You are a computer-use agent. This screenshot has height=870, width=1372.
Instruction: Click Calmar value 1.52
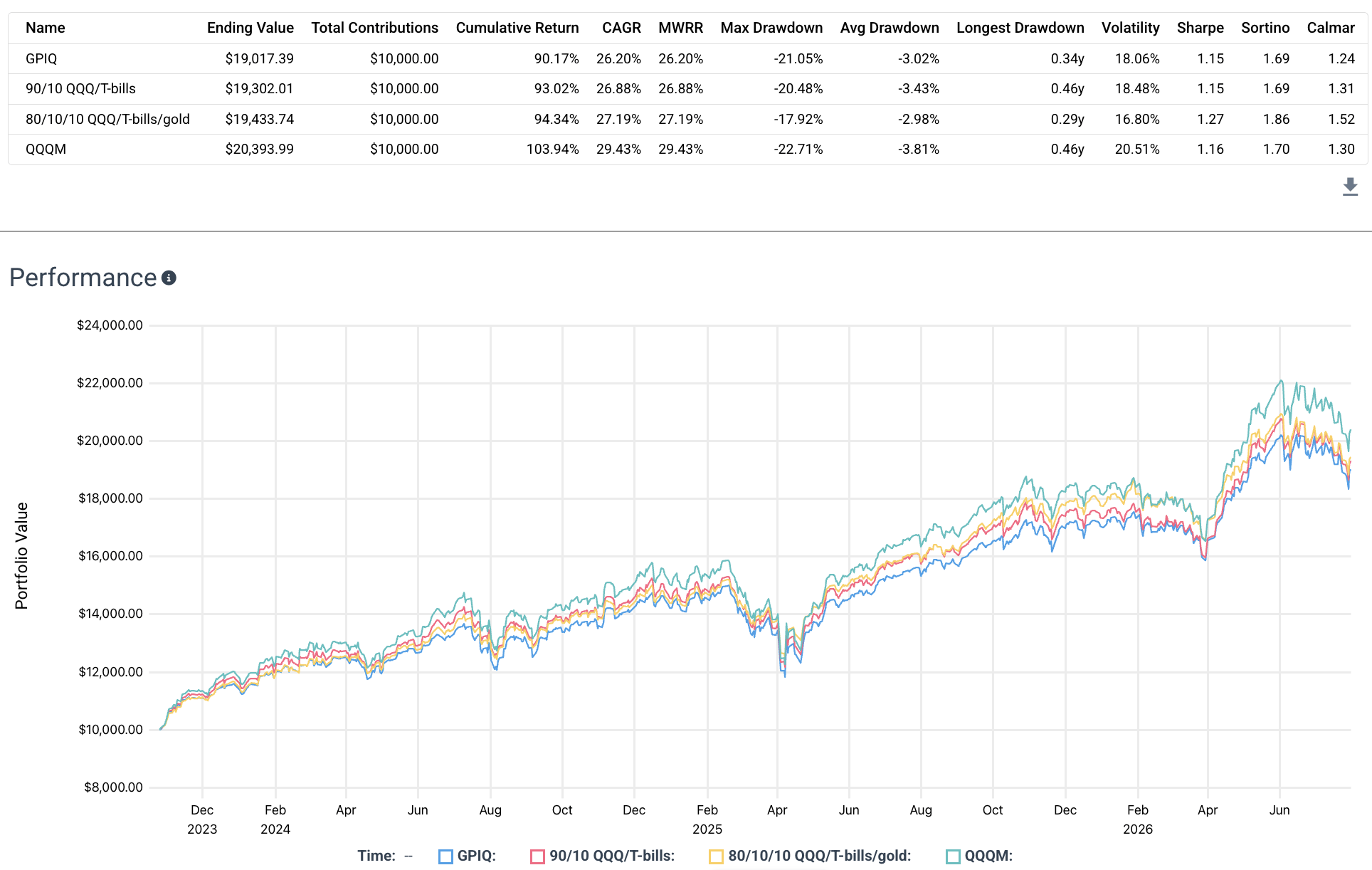tap(1341, 119)
